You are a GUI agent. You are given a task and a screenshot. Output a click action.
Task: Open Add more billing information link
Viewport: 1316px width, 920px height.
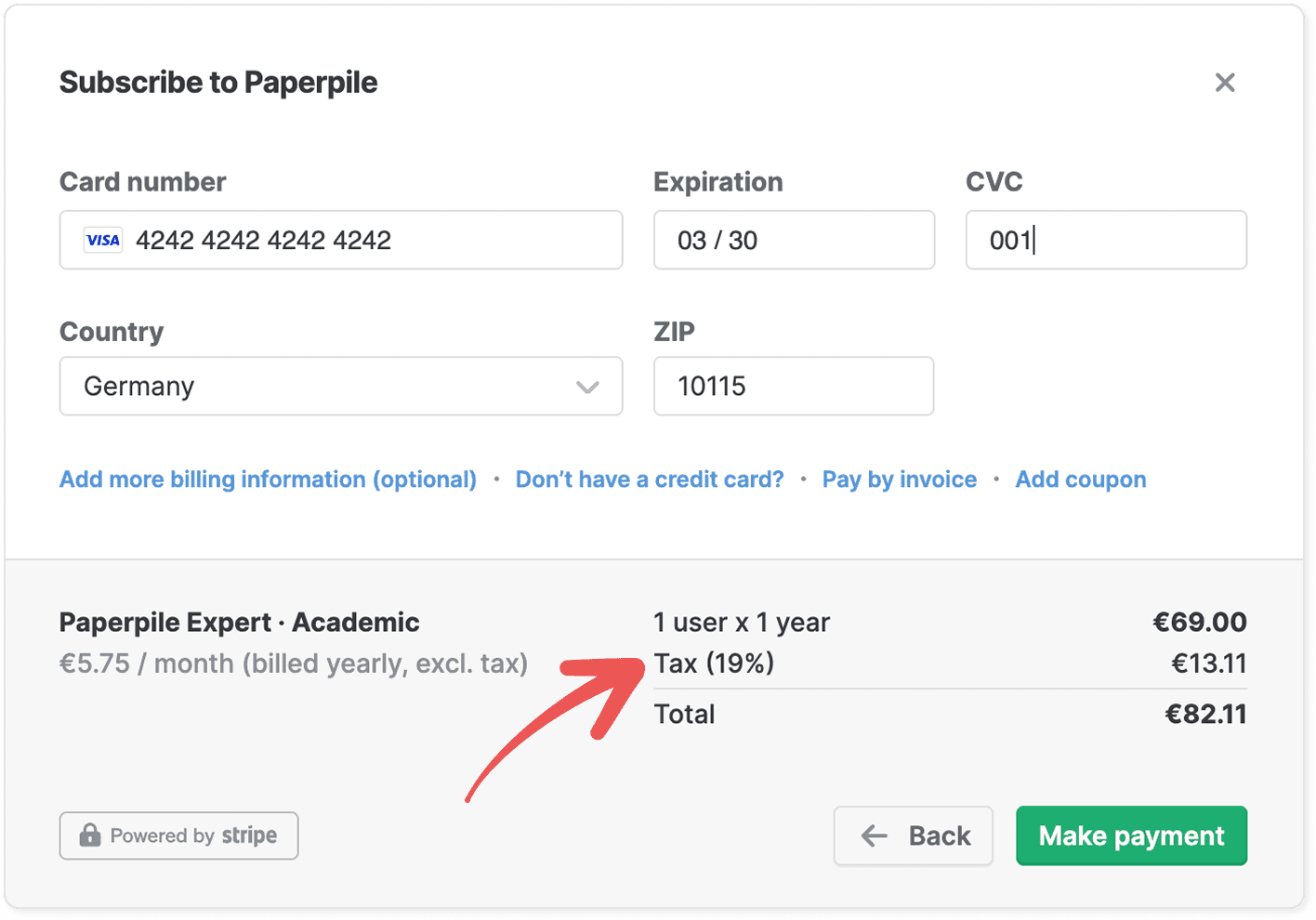[268, 480]
